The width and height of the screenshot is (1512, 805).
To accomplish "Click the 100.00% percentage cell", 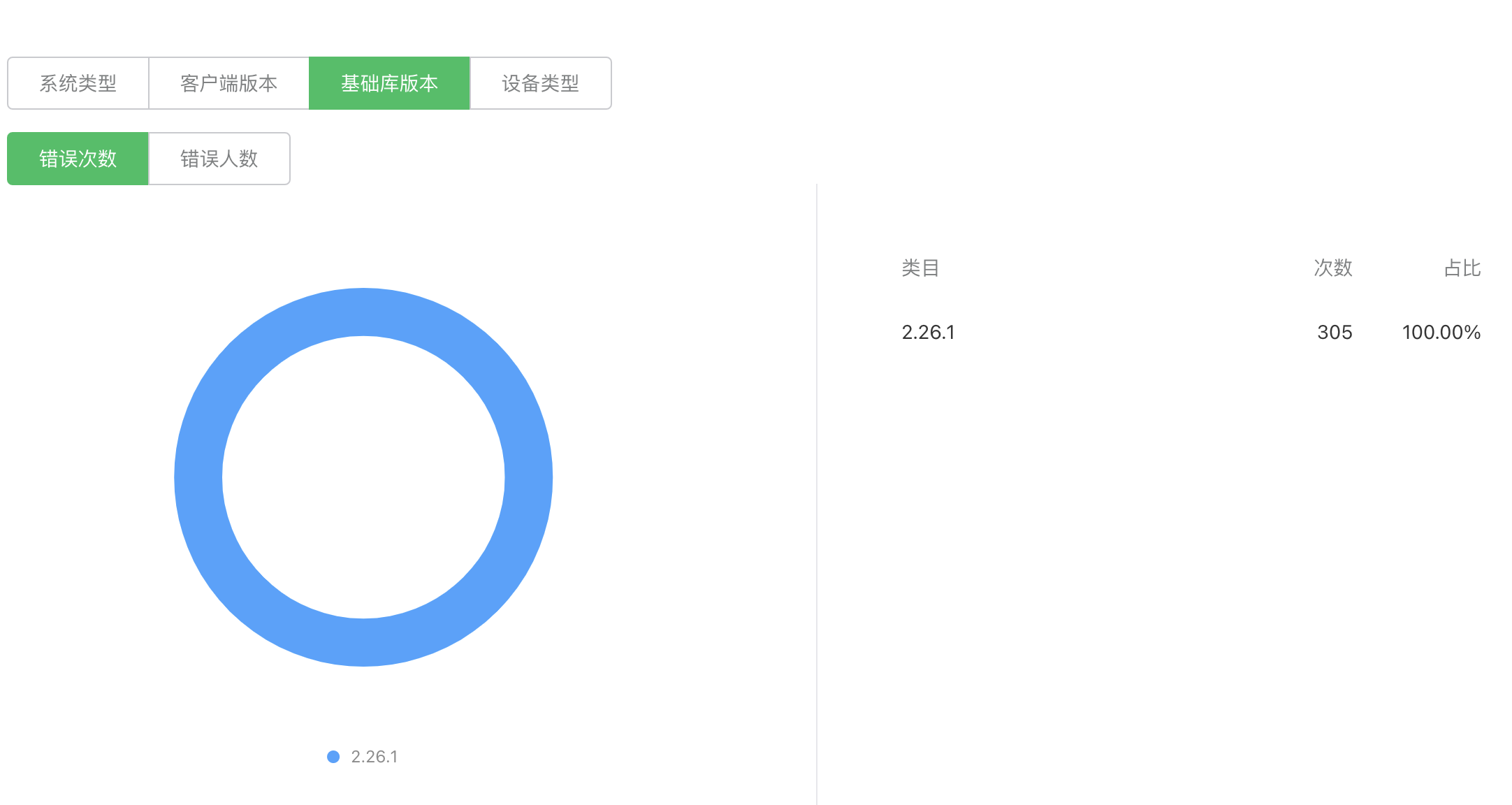I will (1441, 332).
